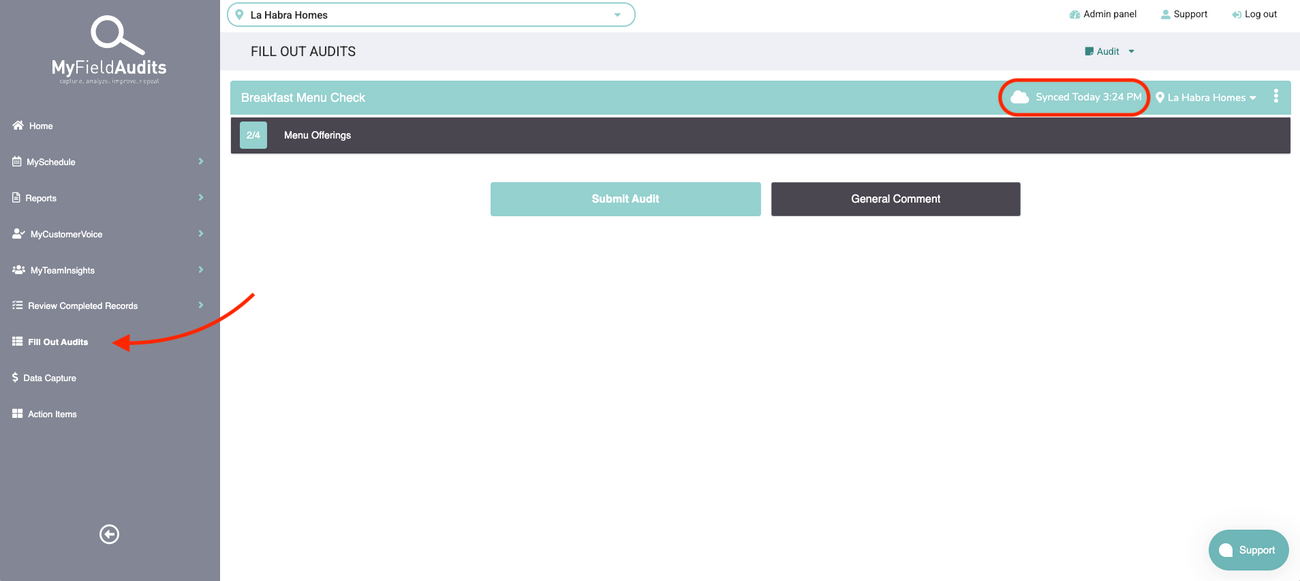Open the Audit type dropdown arrow

[1132, 51]
